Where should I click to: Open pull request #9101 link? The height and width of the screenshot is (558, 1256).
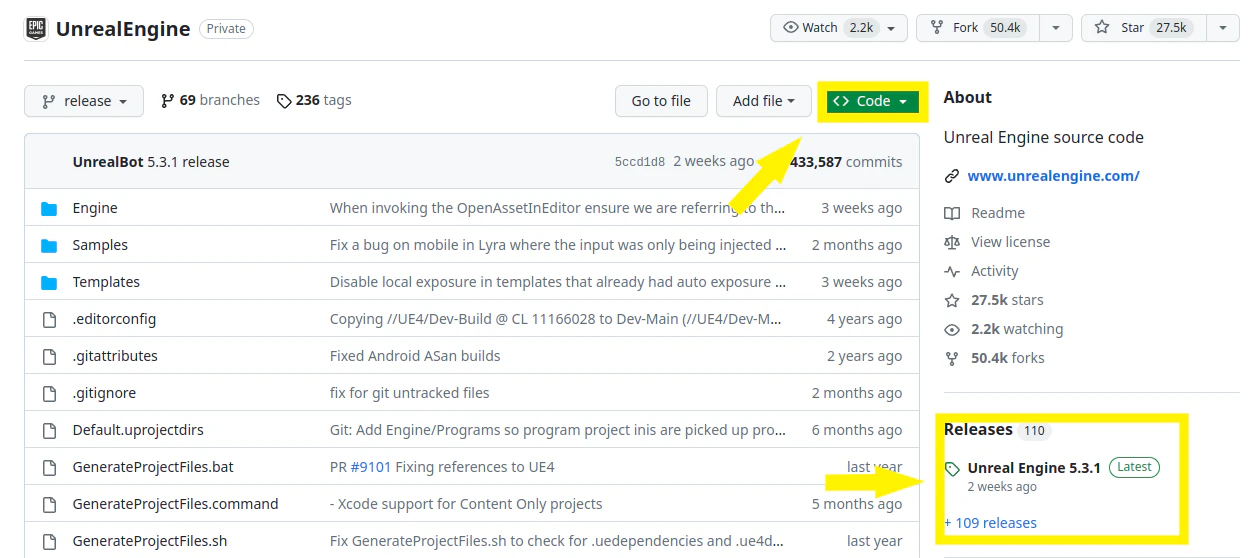click(371, 467)
